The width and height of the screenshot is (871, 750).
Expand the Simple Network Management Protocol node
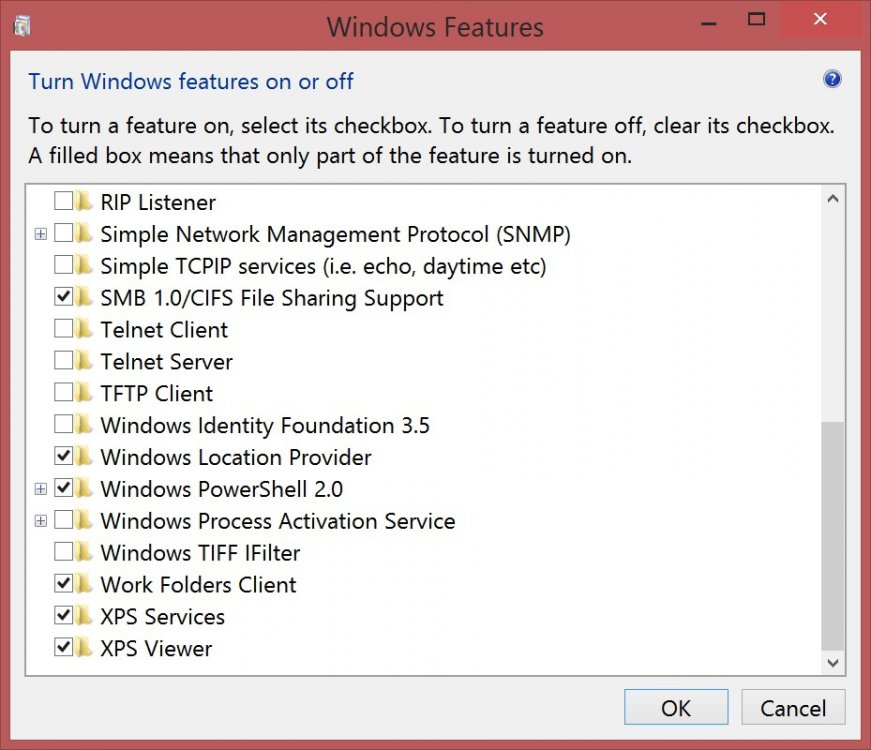41,234
